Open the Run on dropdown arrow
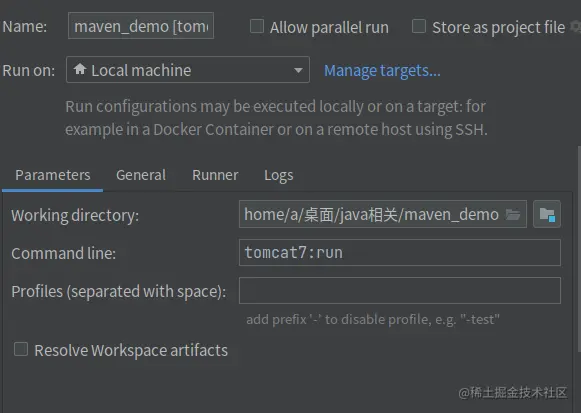 point(298,70)
